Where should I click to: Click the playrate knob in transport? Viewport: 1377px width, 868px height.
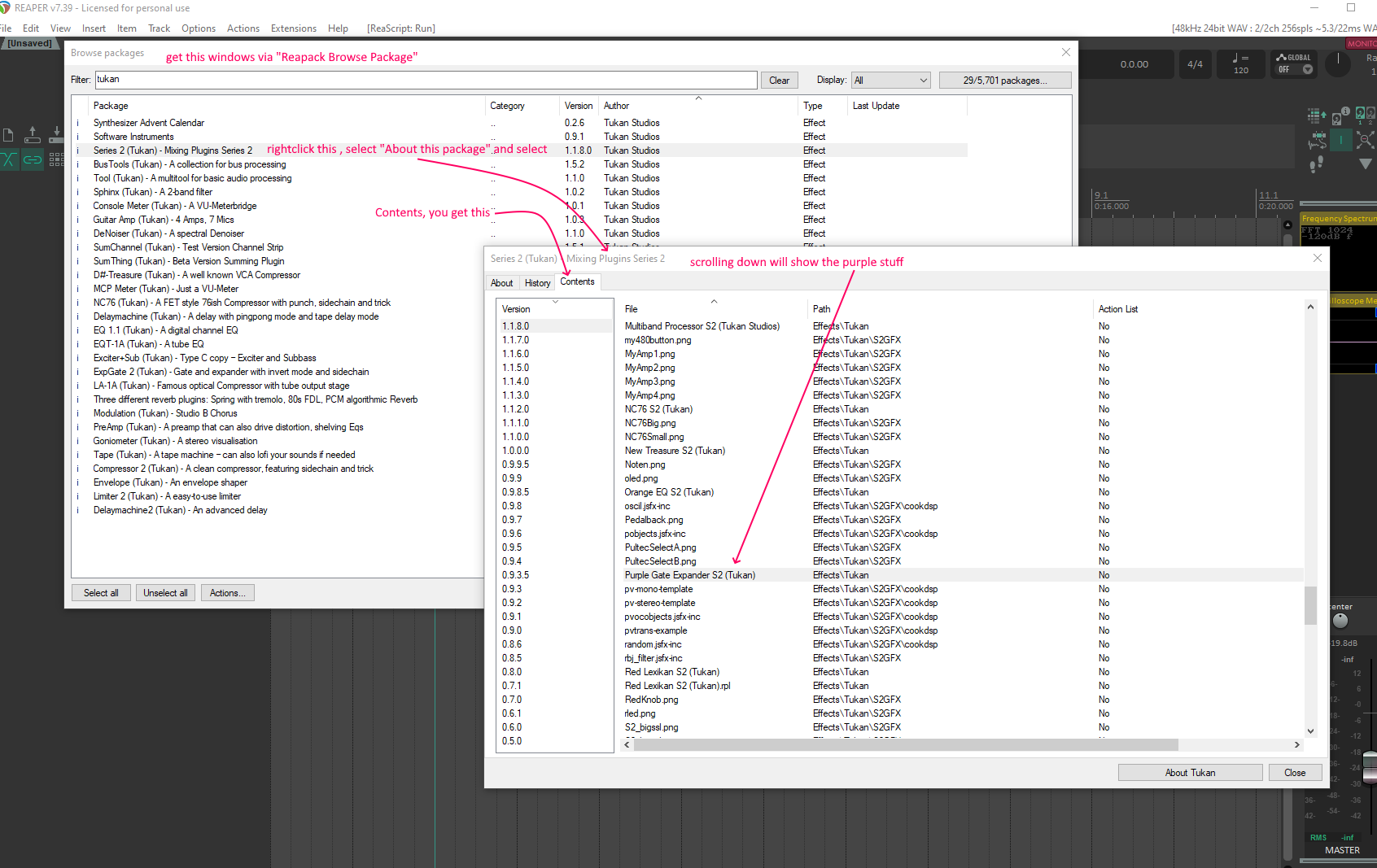(x=1338, y=63)
